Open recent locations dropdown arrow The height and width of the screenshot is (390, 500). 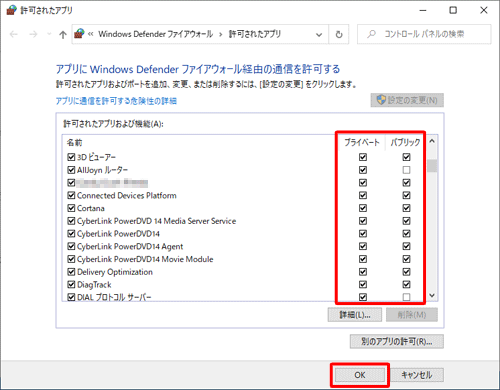click(49, 34)
